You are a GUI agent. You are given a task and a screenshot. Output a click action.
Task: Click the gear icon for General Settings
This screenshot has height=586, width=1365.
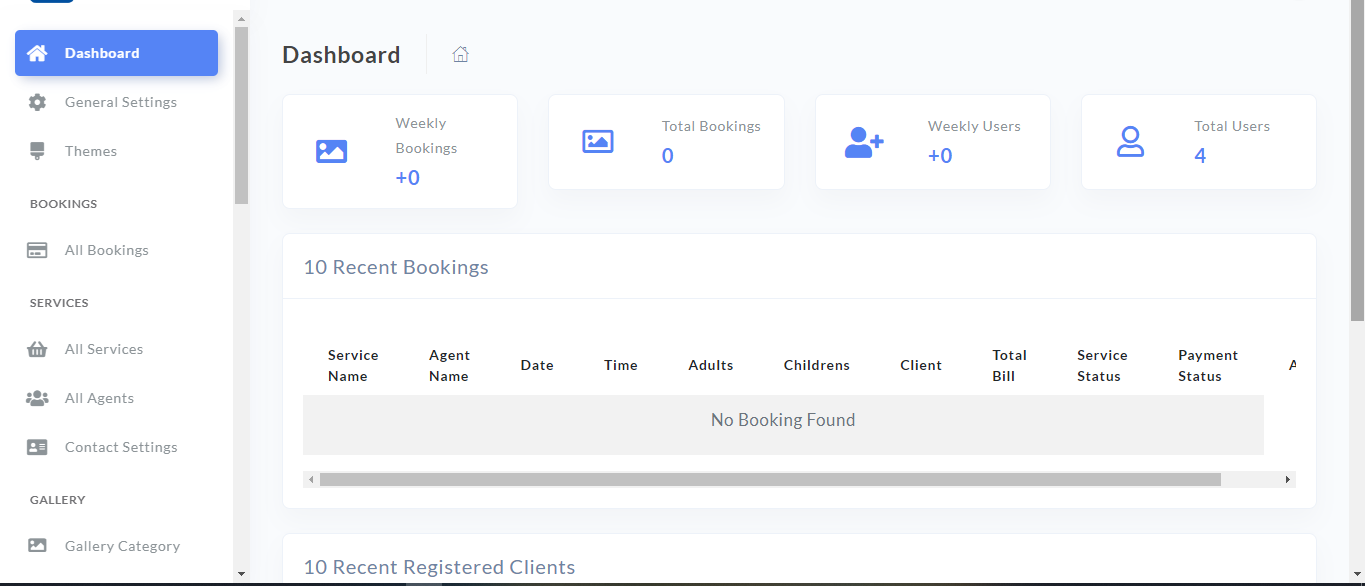click(x=37, y=102)
